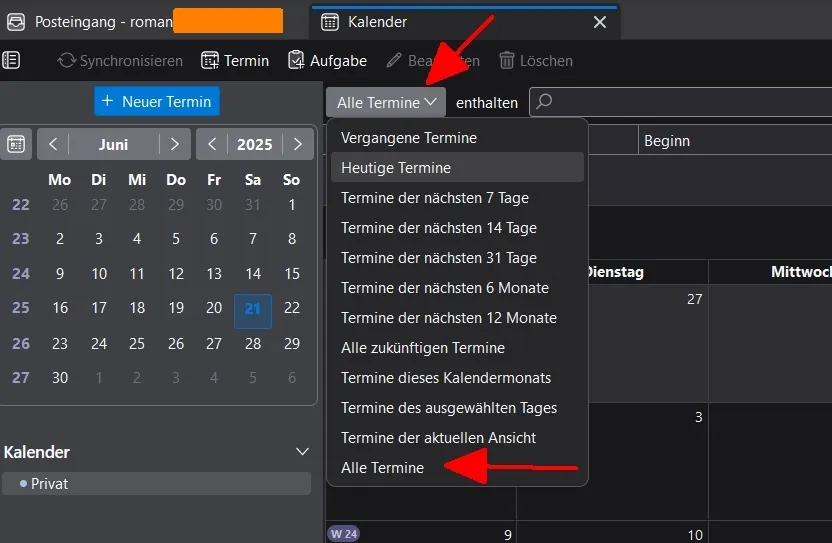Collapse the Kalender list section
832x543 pixels.
pos(302,452)
